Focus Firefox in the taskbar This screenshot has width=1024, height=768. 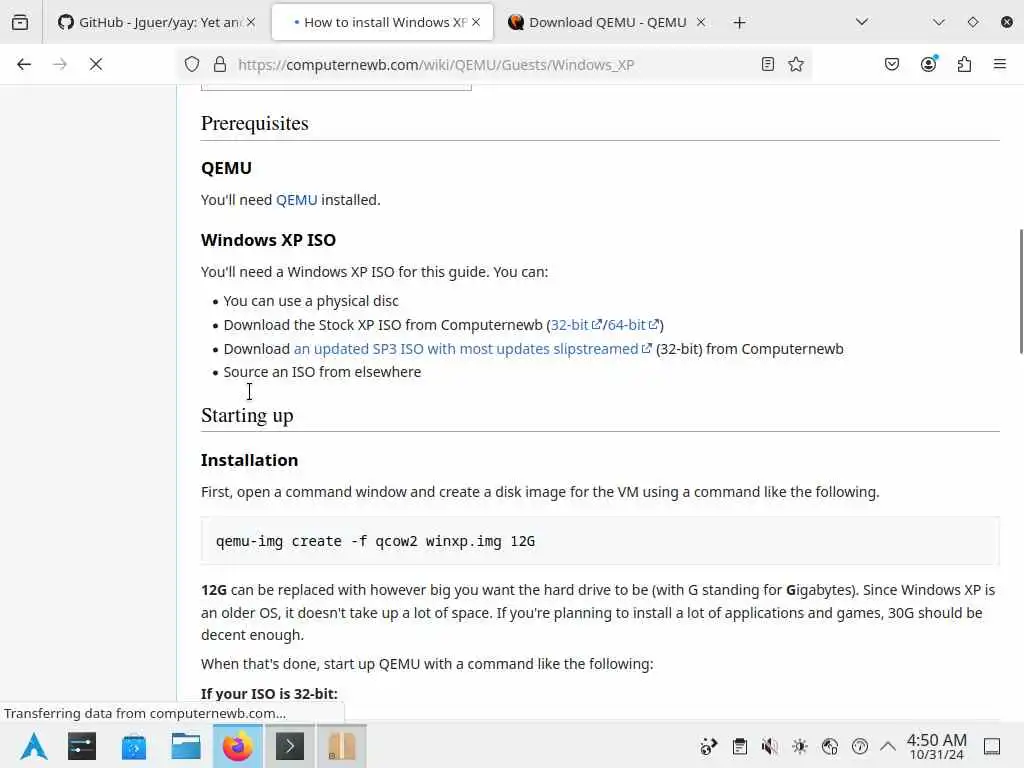click(238, 746)
